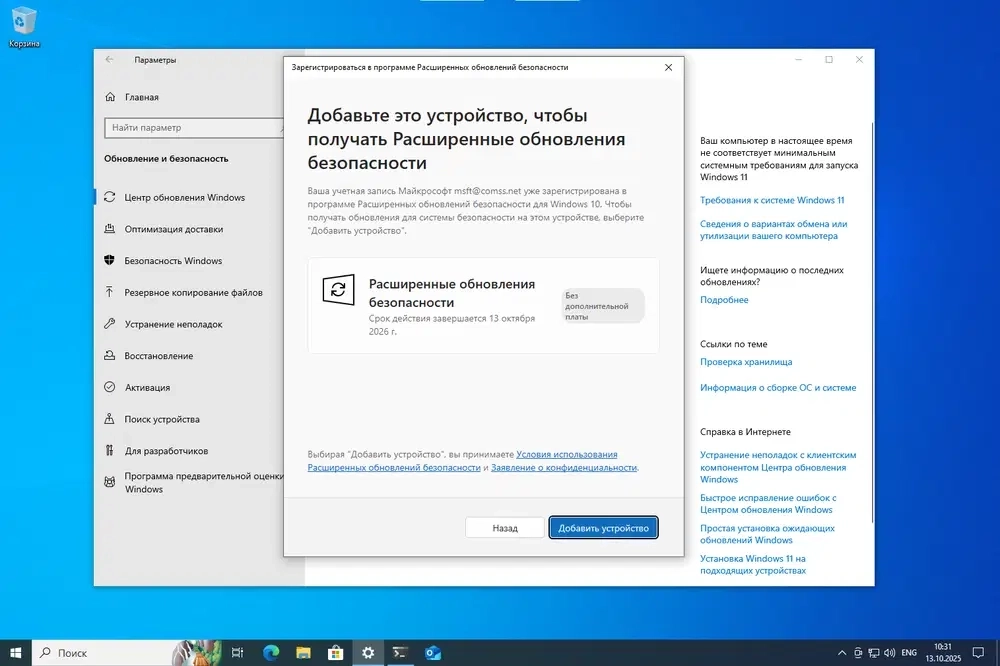
Task: Select the File backup menu item
Action: pyautogui.click(x=193, y=293)
